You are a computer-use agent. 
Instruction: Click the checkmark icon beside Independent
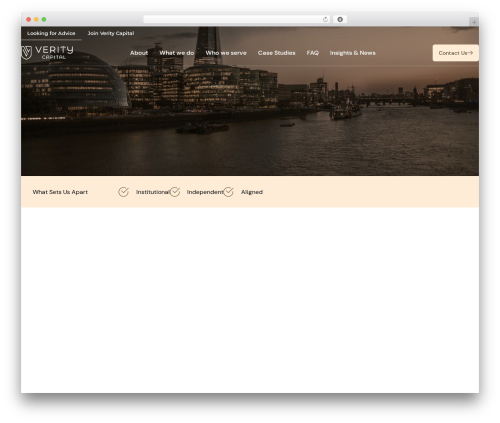tap(175, 192)
